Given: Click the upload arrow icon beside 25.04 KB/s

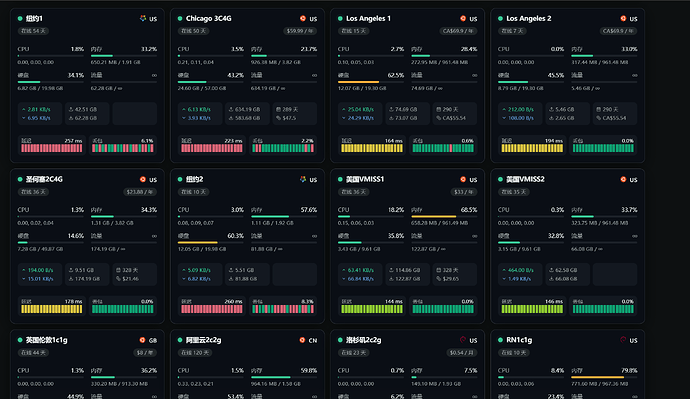Looking at the screenshot, I should (344, 109).
